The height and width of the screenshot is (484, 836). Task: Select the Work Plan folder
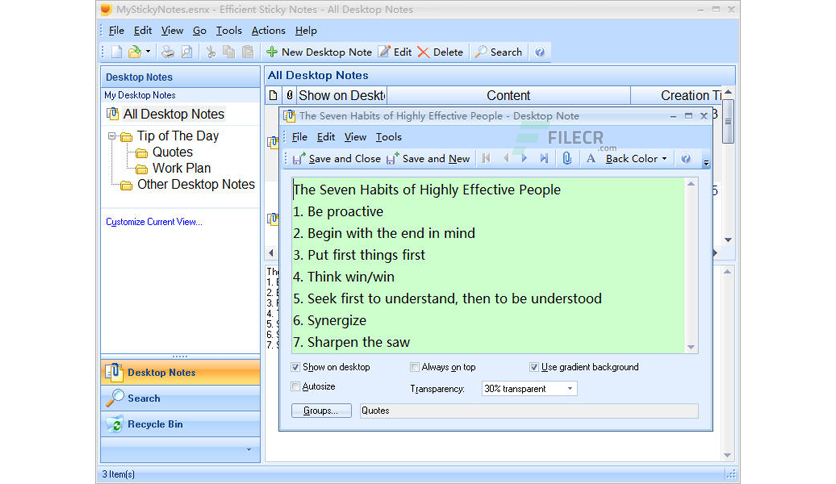(x=181, y=168)
